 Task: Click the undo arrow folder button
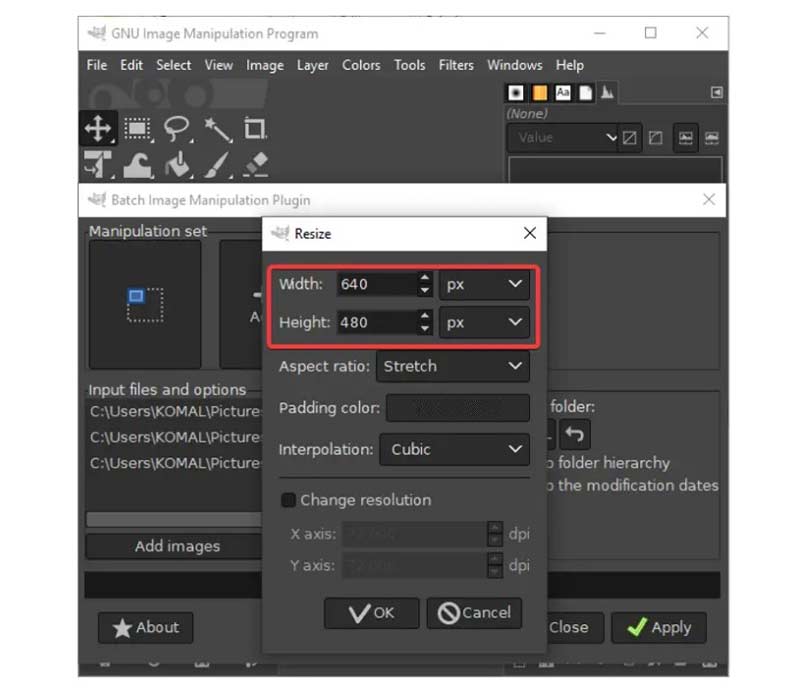pos(574,434)
